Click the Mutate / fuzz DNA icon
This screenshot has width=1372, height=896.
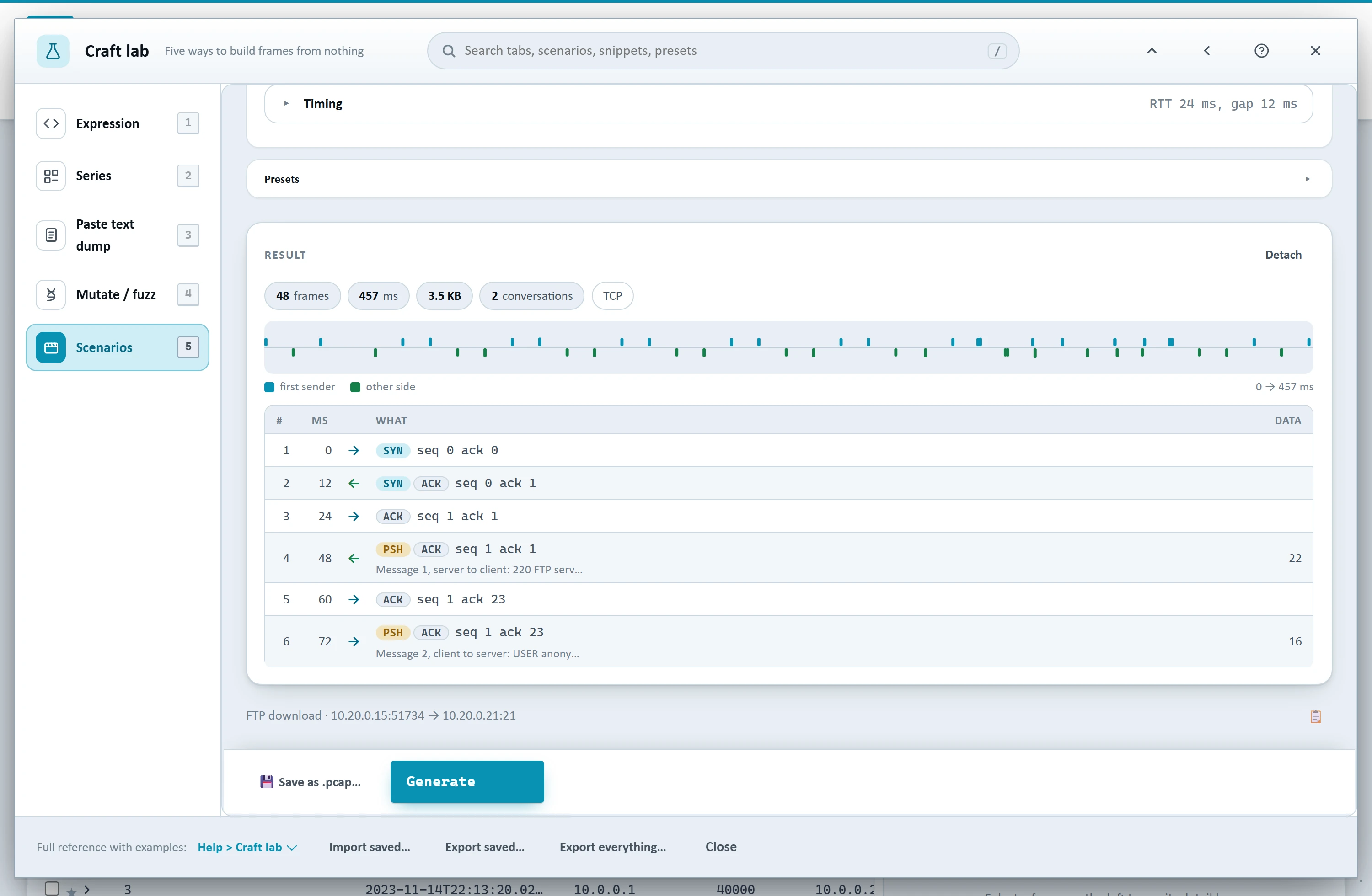click(x=51, y=294)
